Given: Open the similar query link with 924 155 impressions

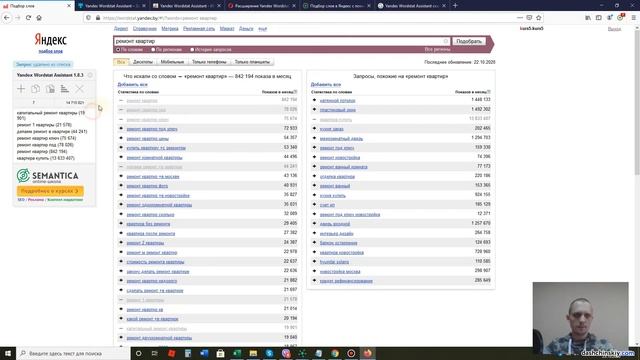Looking at the screenshot, I should (x=333, y=196).
